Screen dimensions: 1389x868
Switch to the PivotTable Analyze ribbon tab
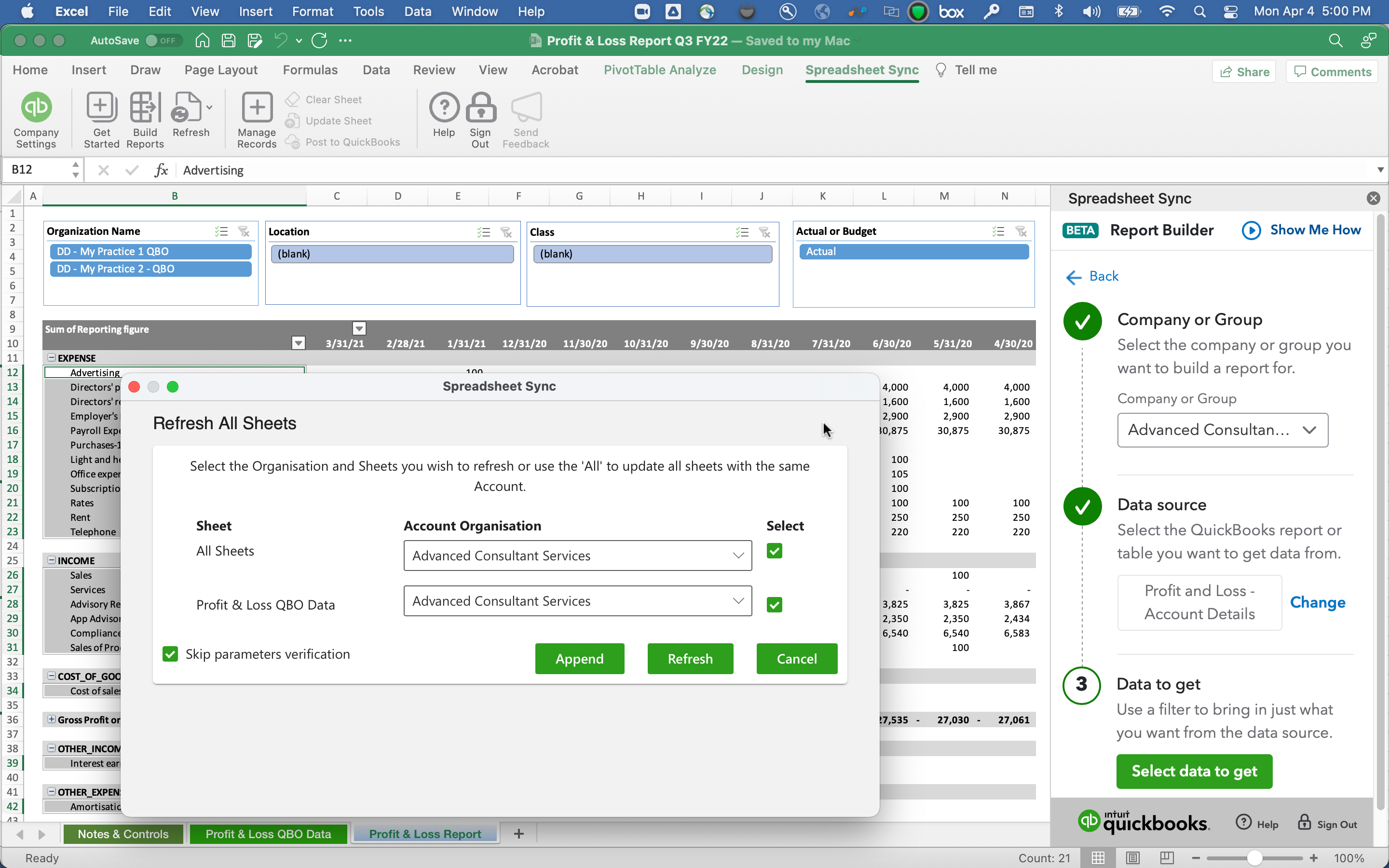659,69
